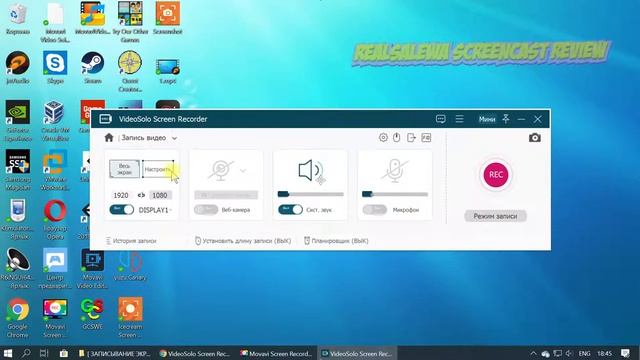Open История записи list

(131, 241)
